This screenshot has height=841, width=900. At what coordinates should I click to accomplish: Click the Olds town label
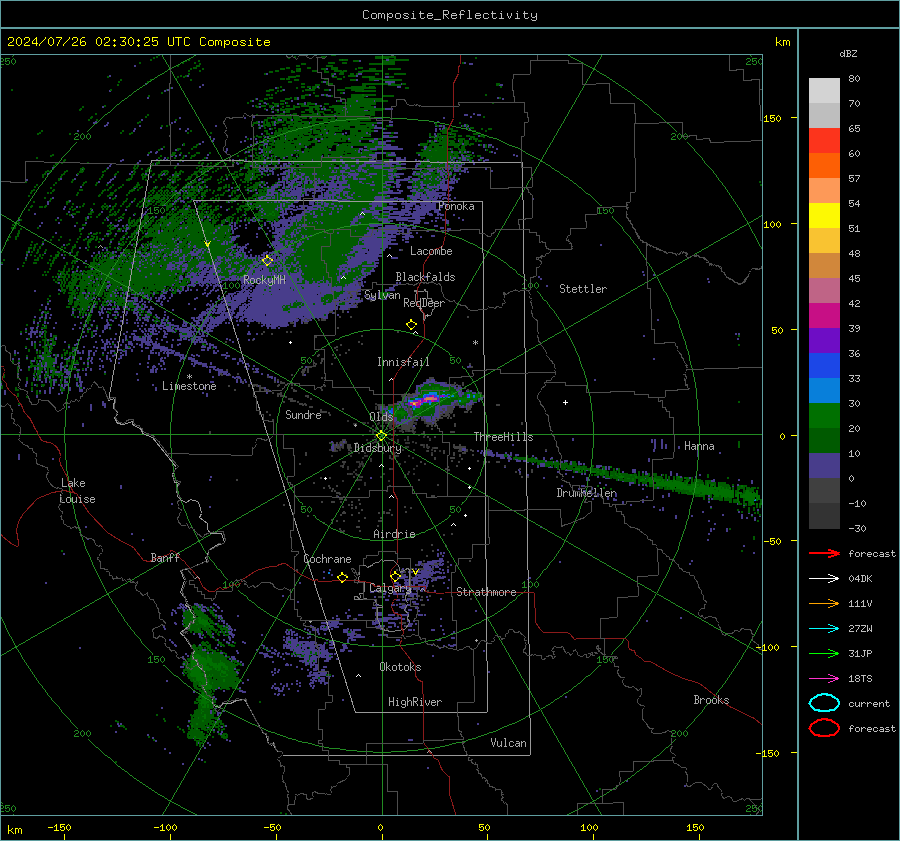pos(381,417)
